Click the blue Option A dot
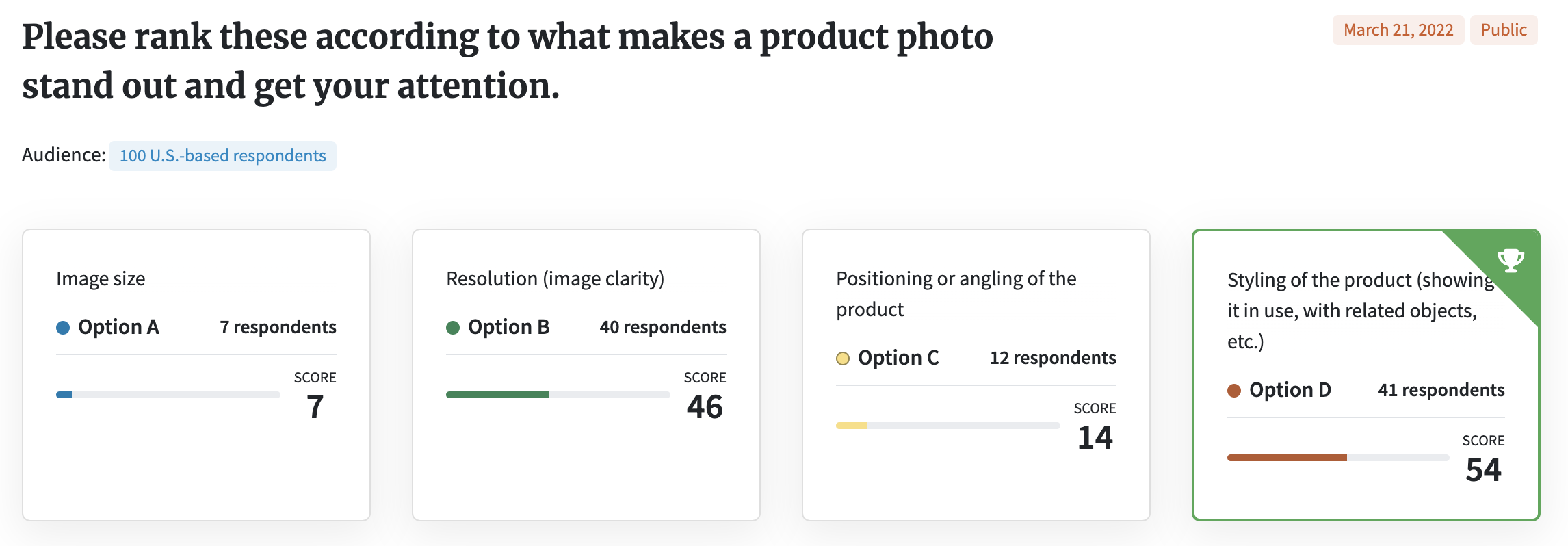 pyautogui.click(x=63, y=328)
